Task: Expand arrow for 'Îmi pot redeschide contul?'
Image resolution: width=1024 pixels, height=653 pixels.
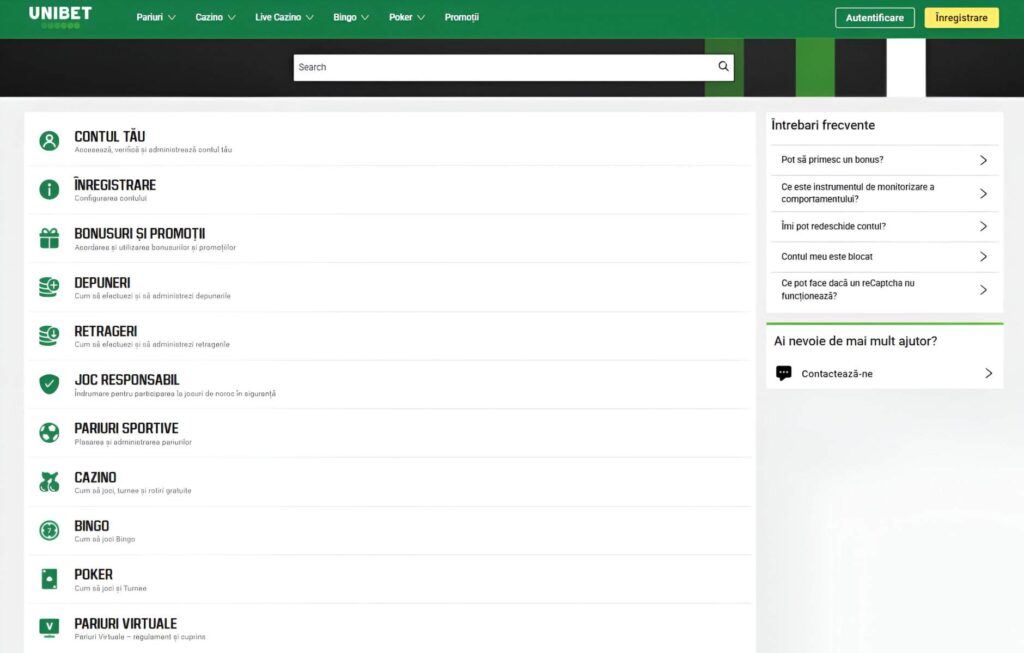Action: (x=984, y=227)
